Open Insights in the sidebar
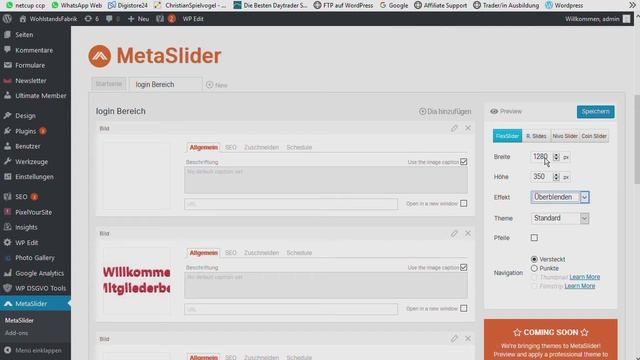The width and height of the screenshot is (640, 360). 26,227
